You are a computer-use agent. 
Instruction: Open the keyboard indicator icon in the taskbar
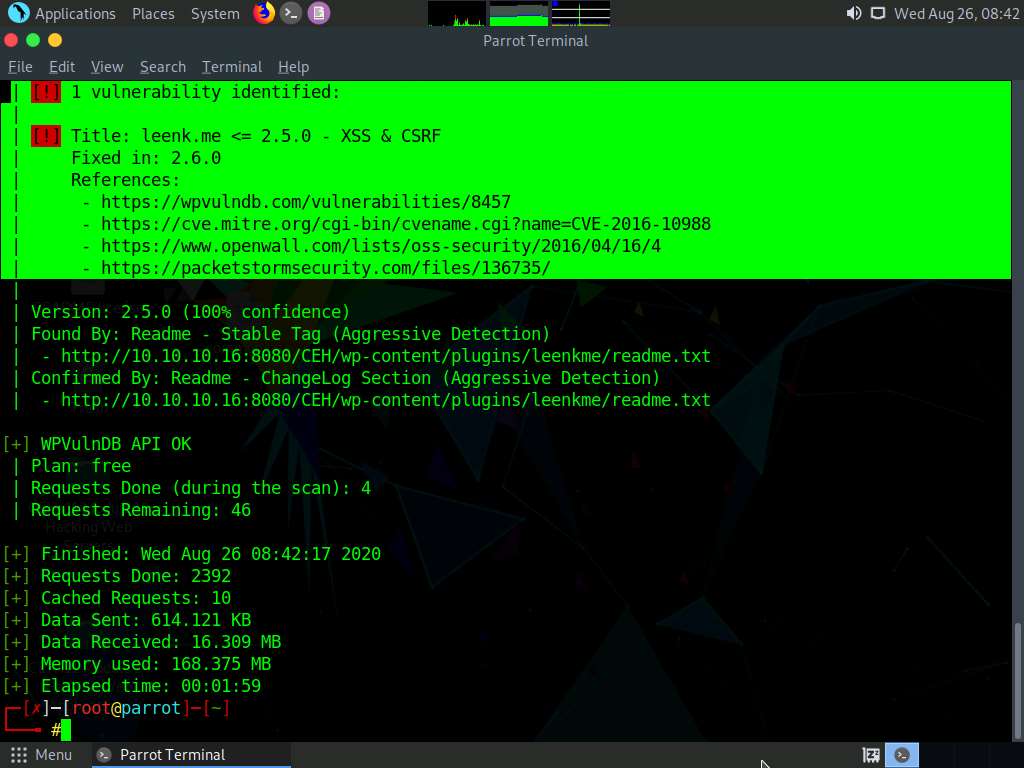pyautogui.click(x=869, y=755)
